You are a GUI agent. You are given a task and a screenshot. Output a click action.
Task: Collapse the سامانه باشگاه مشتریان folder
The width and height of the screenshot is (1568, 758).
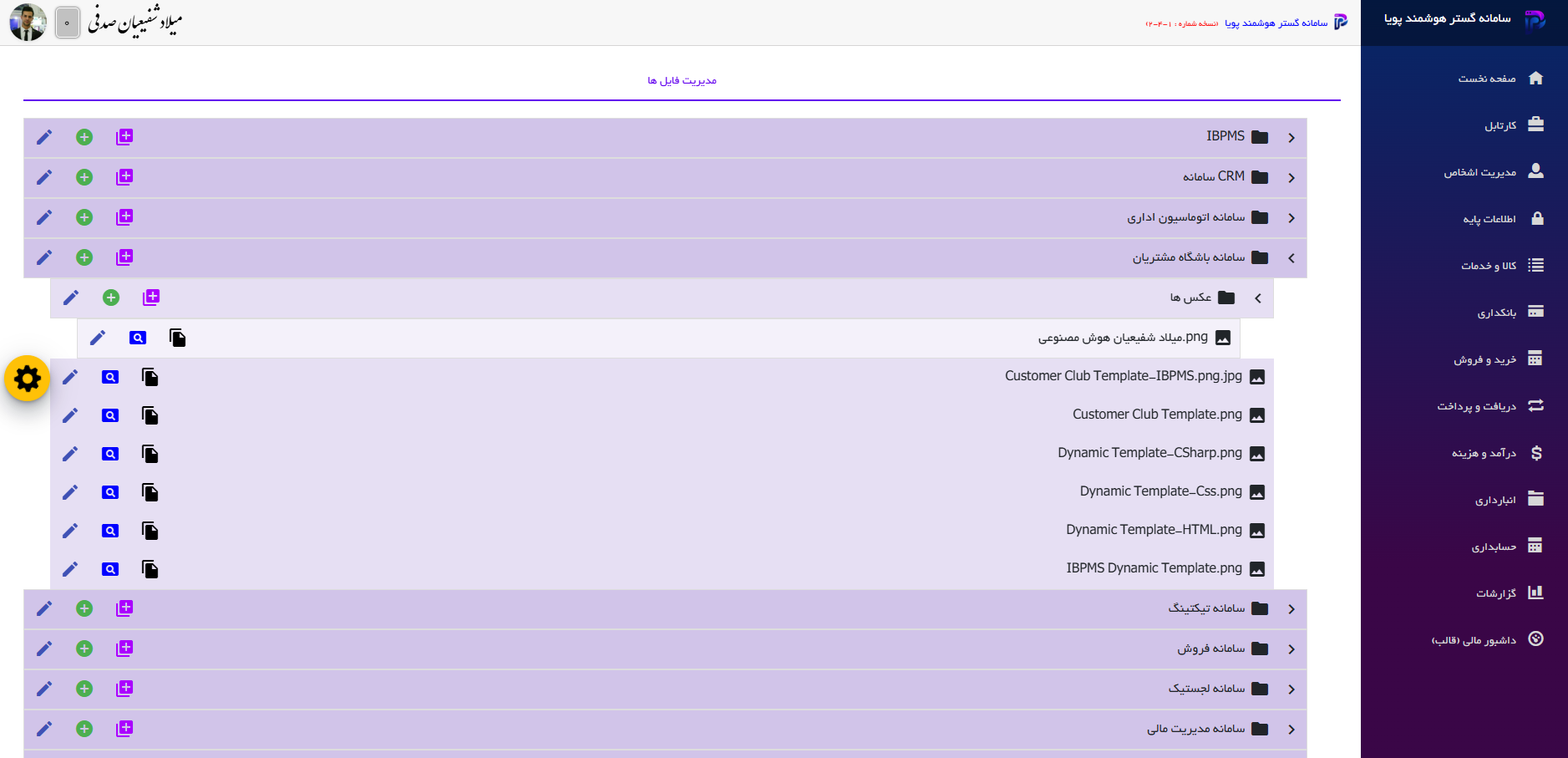click(x=1291, y=258)
